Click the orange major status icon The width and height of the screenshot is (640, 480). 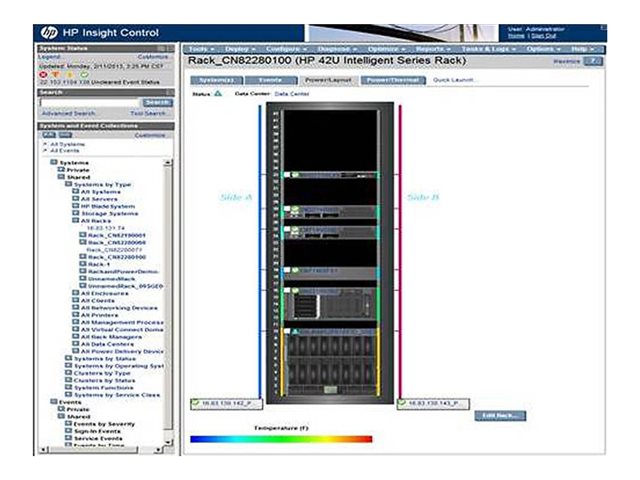pyautogui.click(x=56, y=75)
